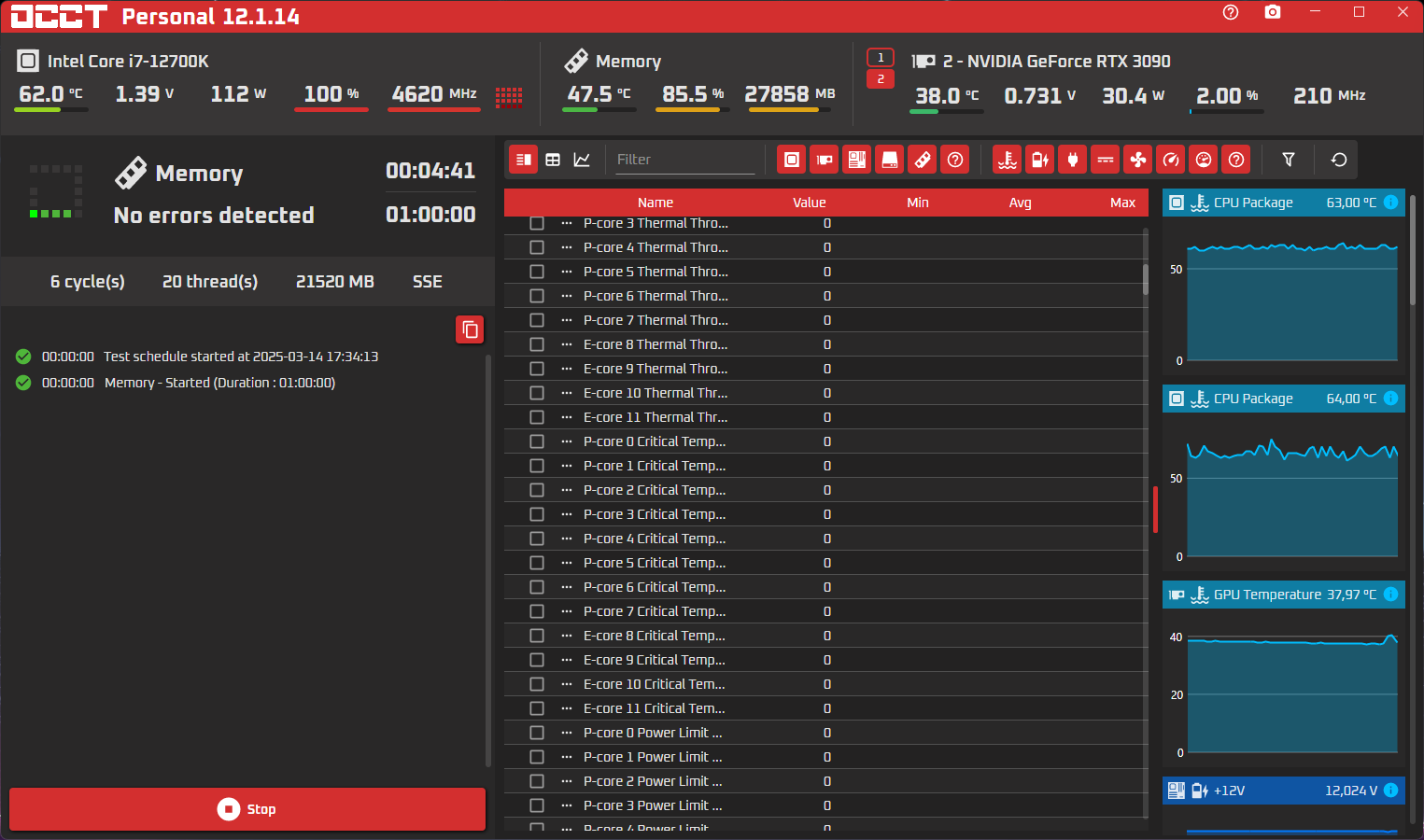
Task: Click the Intel Core i7-12700K label
Action: pos(128,62)
